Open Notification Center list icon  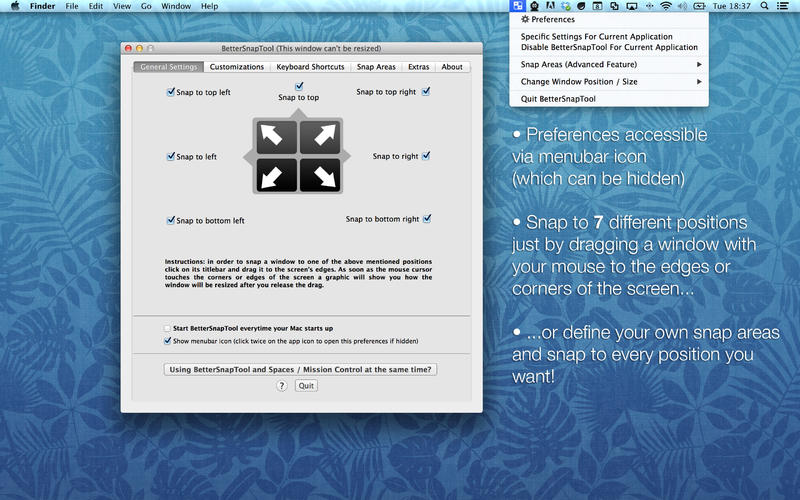[787, 6]
